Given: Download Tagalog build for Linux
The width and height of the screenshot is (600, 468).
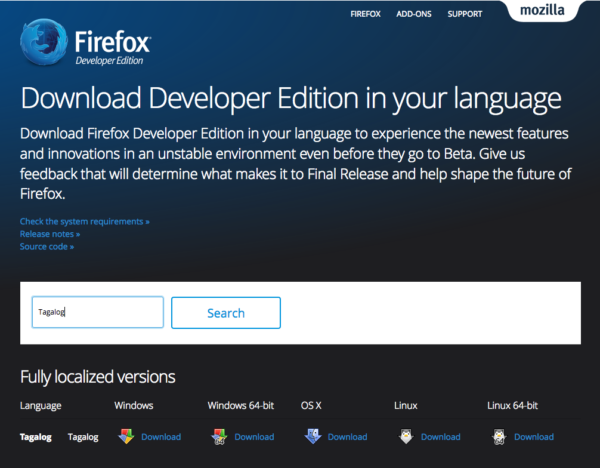Looking at the screenshot, I should [x=441, y=437].
